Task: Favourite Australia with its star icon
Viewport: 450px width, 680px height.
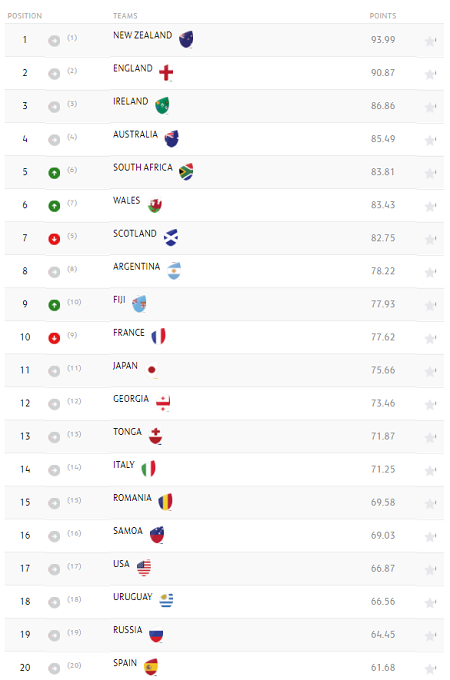Action: click(430, 140)
